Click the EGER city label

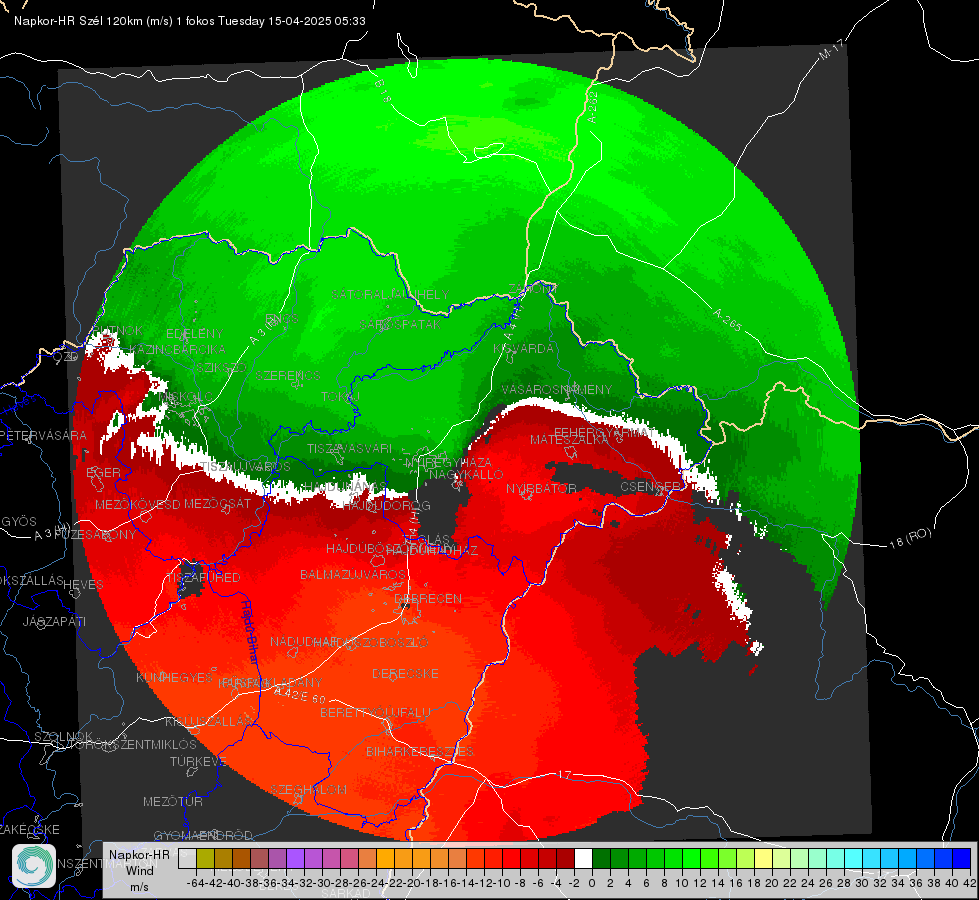tap(103, 472)
